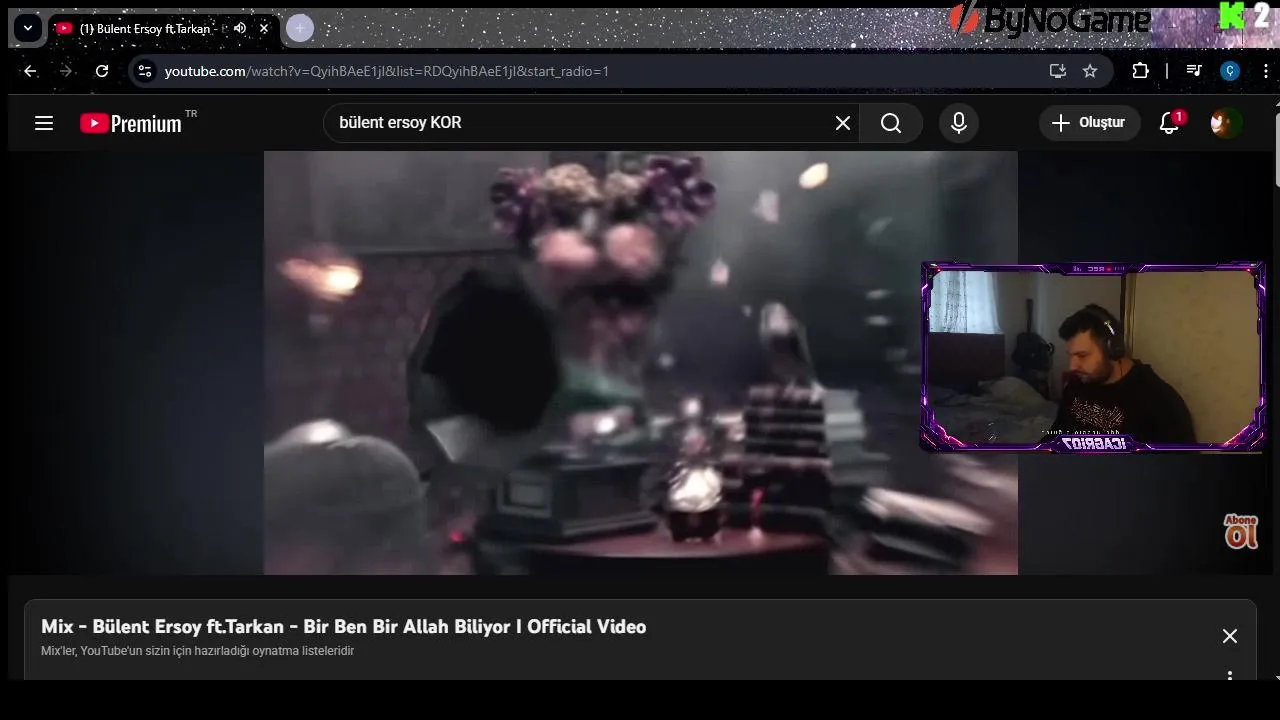1280x720 pixels.
Task: Click the Abone Ol overlay
Action: [x=1241, y=531]
